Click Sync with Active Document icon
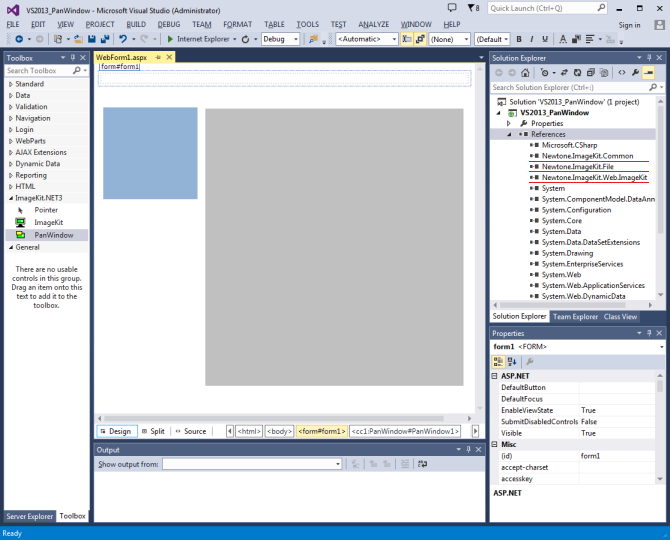 pyautogui.click(x=564, y=73)
